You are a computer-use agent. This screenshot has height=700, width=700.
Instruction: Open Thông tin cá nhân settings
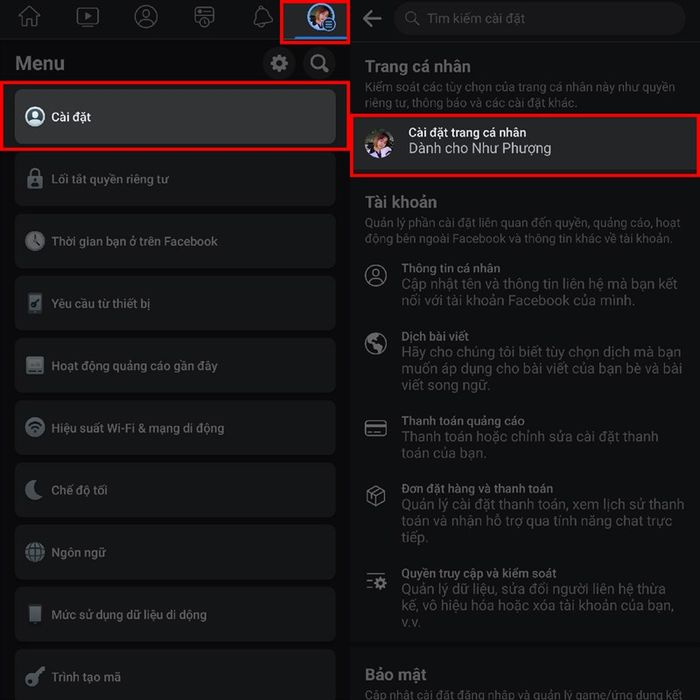(x=525, y=284)
